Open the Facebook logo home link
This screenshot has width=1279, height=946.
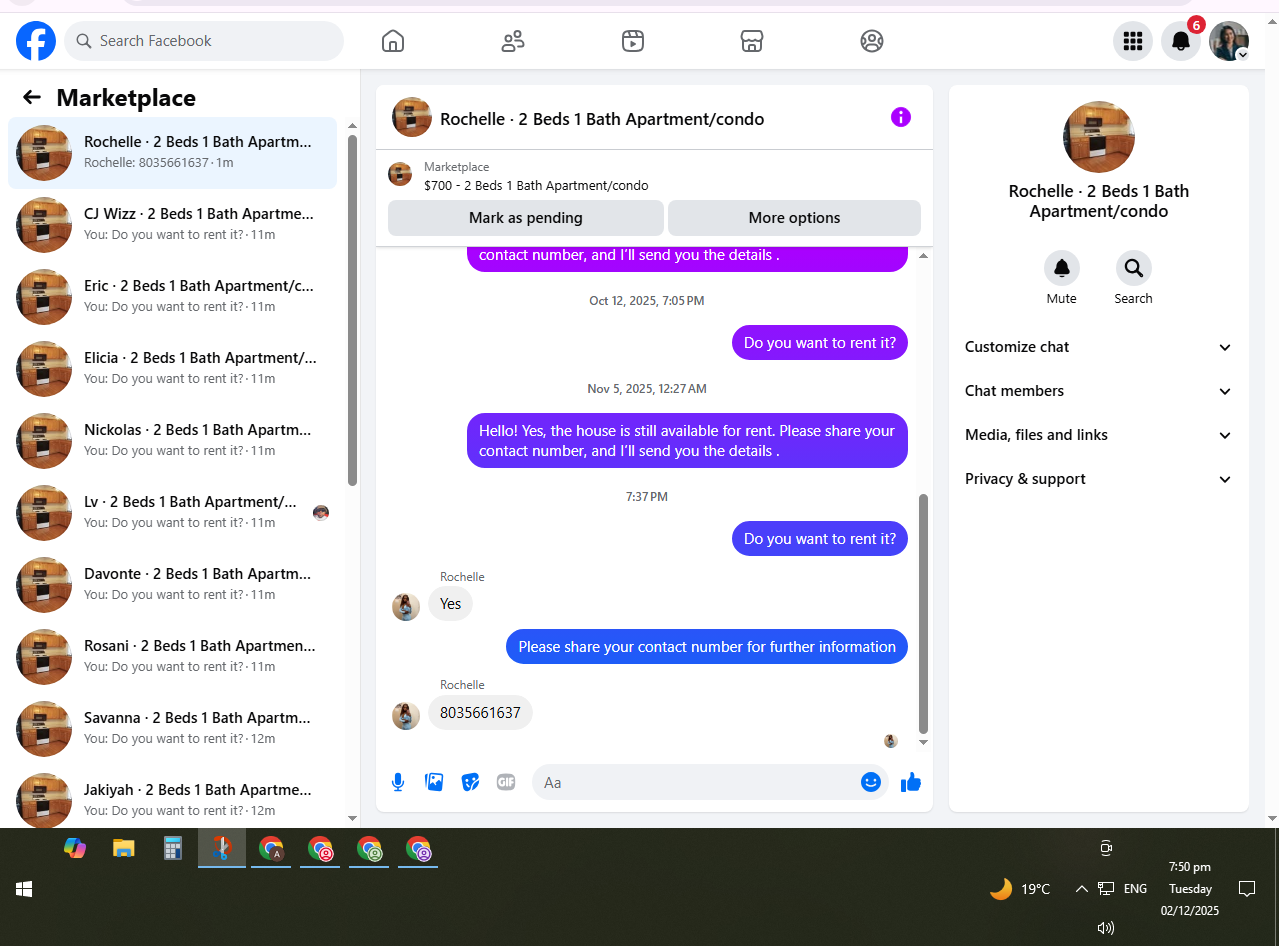36,41
